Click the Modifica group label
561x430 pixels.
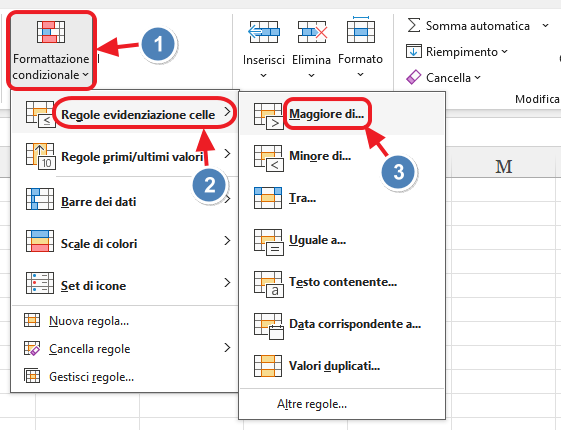tap(537, 99)
